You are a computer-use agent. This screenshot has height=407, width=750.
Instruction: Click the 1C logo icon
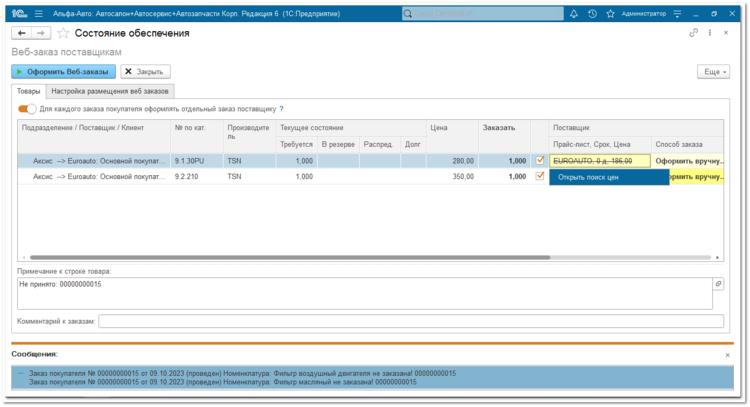point(19,14)
